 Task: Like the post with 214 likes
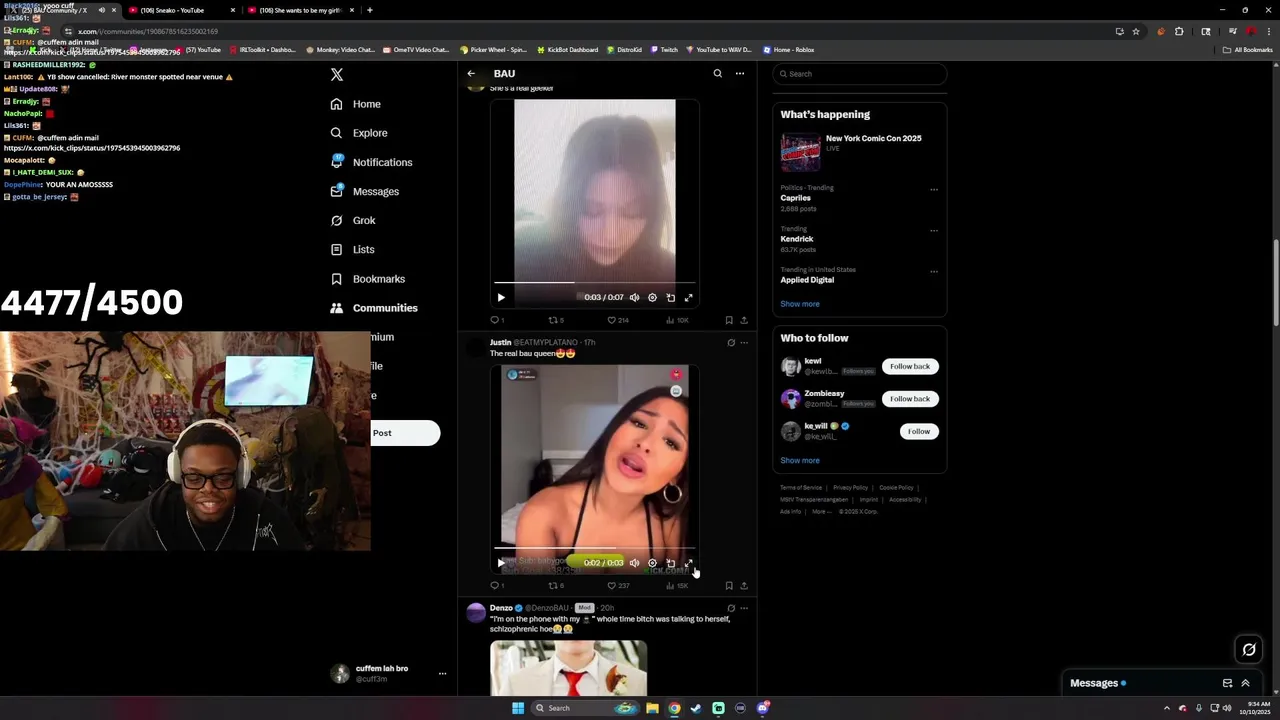pyautogui.click(x=618, y=320)
